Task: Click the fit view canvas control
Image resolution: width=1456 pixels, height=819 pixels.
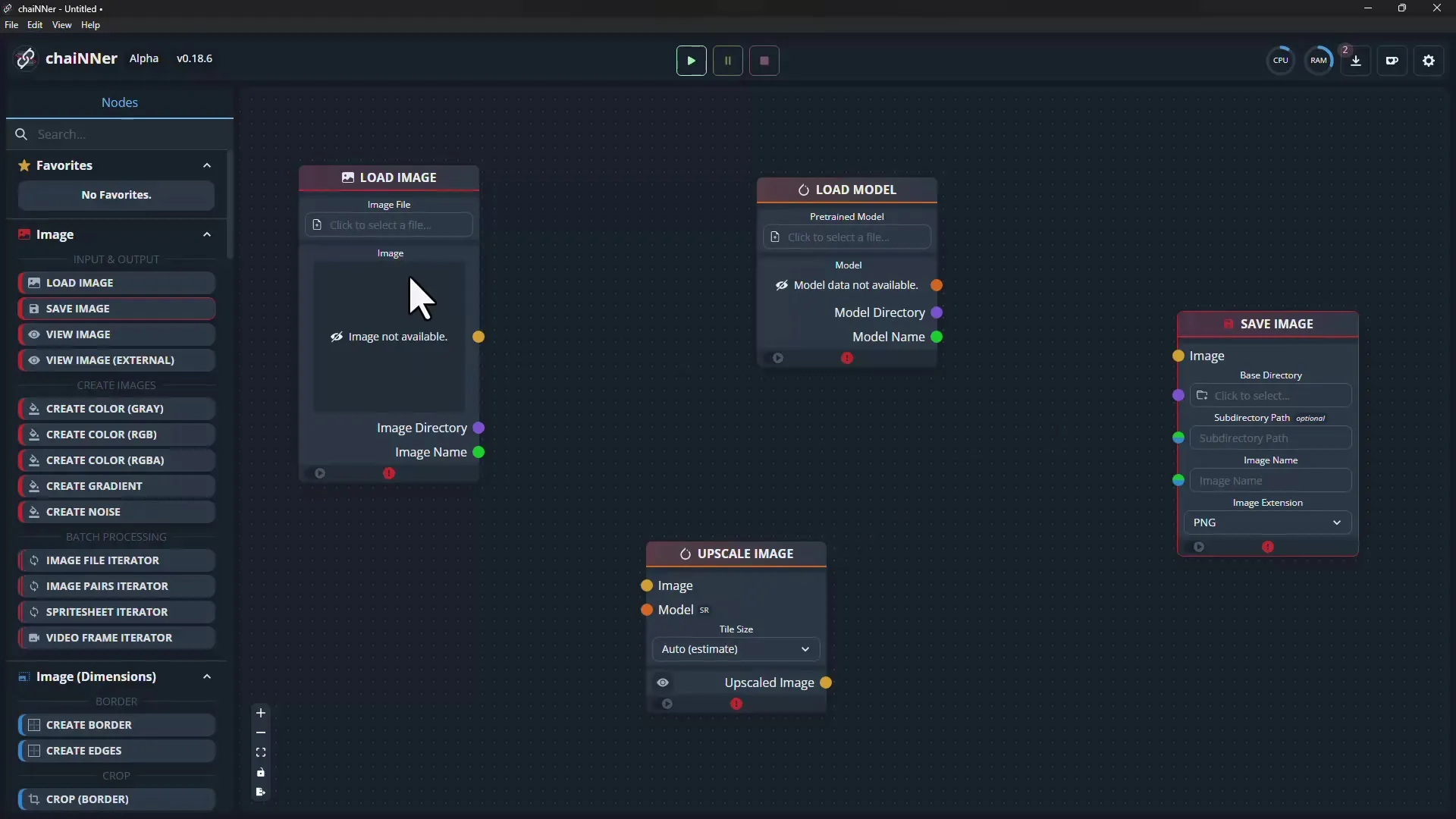Action: (x=261, y=752)
